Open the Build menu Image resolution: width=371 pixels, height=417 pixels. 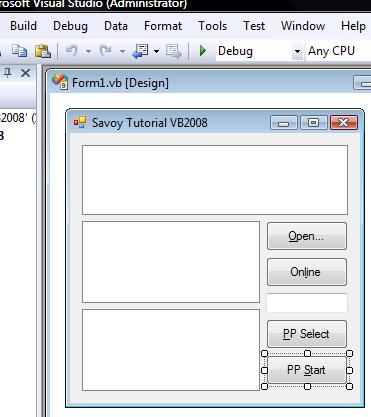point(23,26)
